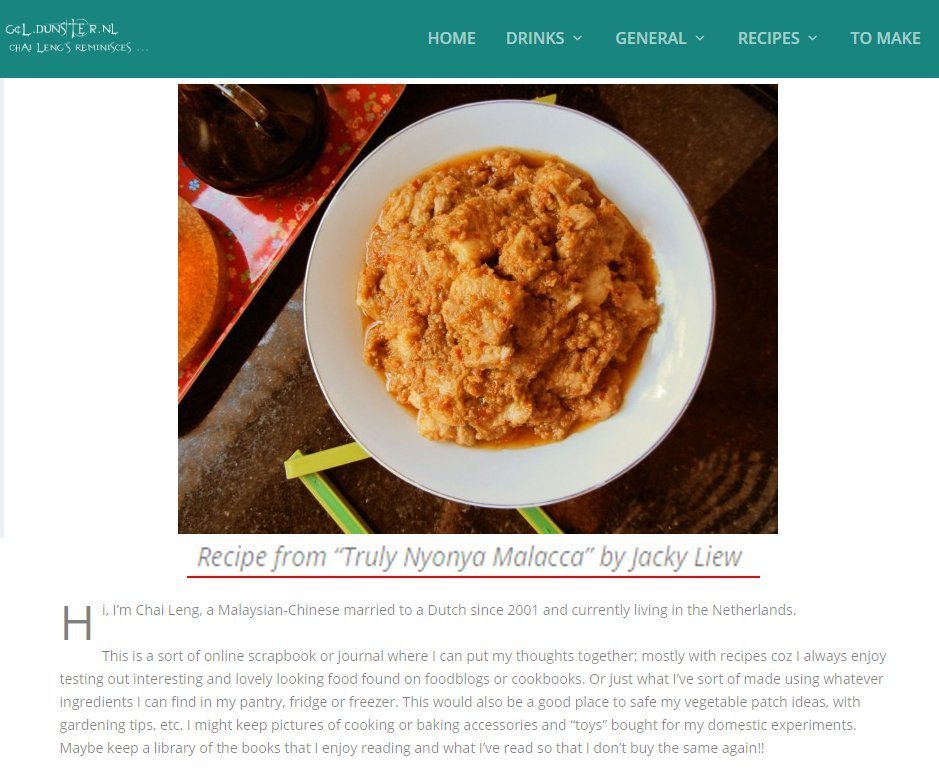Click the teal header bar background
This screenshot has width=939, height=770.
(287, 38)
